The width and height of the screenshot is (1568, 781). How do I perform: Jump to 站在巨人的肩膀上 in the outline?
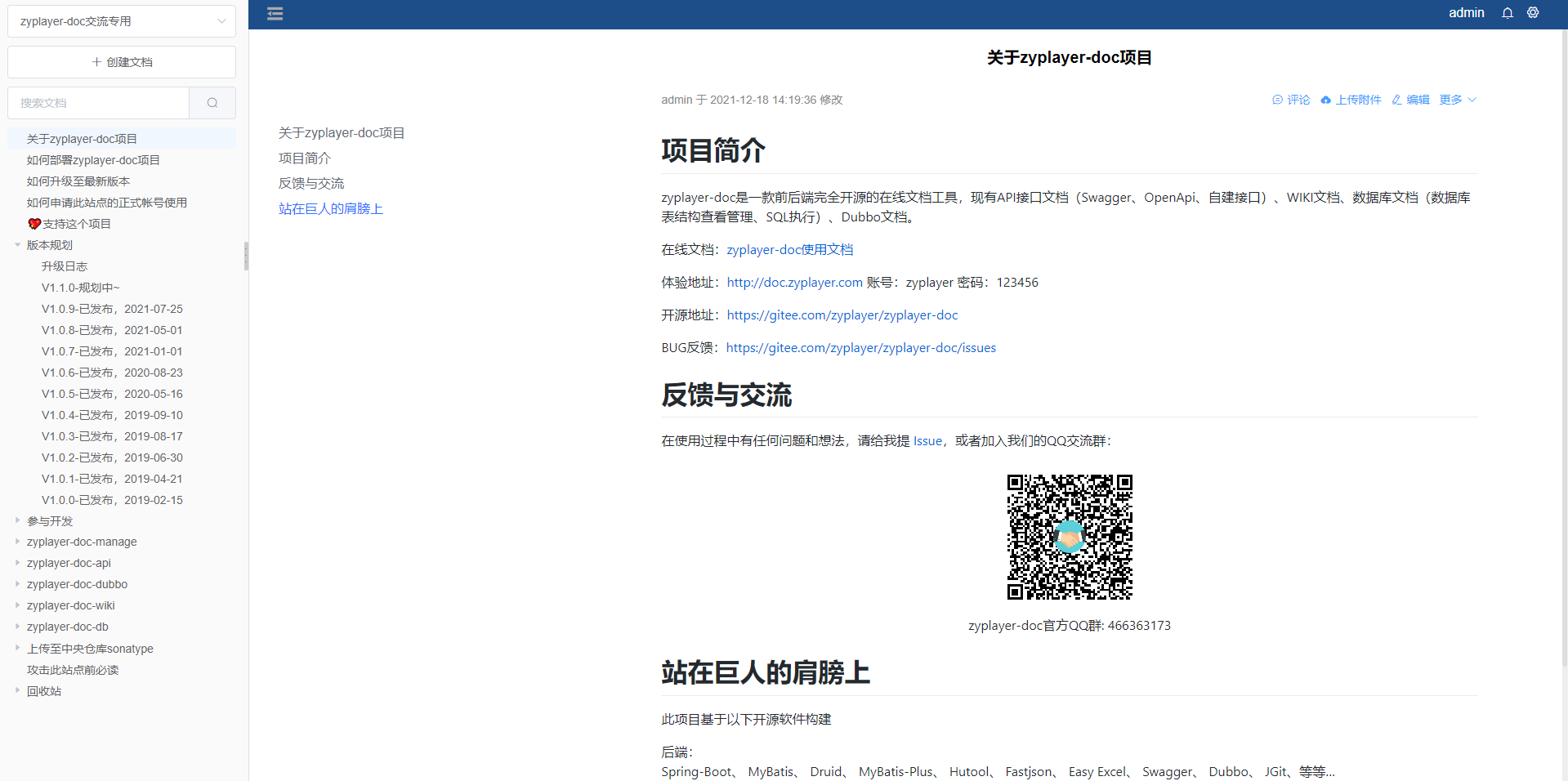[331, 208]
